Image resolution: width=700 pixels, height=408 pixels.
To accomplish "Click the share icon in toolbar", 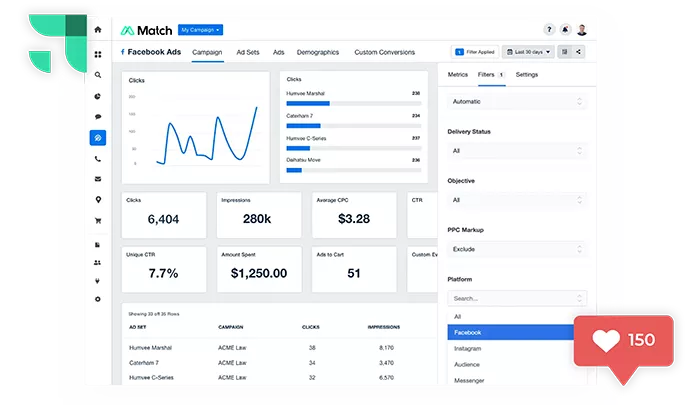I will point(579,52).
